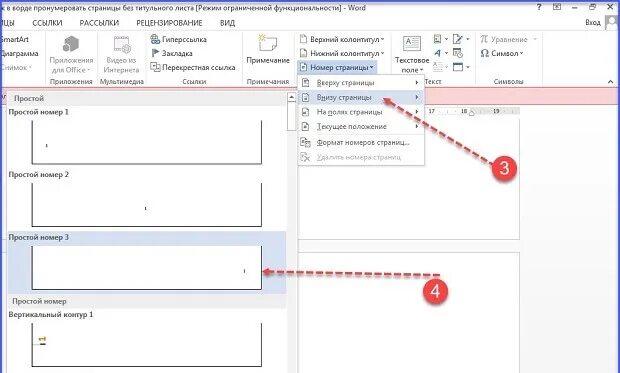Viewport: 620px width, 373px height.
Task: Collapse the ribbon with the chevron
Action: [611, 81]
